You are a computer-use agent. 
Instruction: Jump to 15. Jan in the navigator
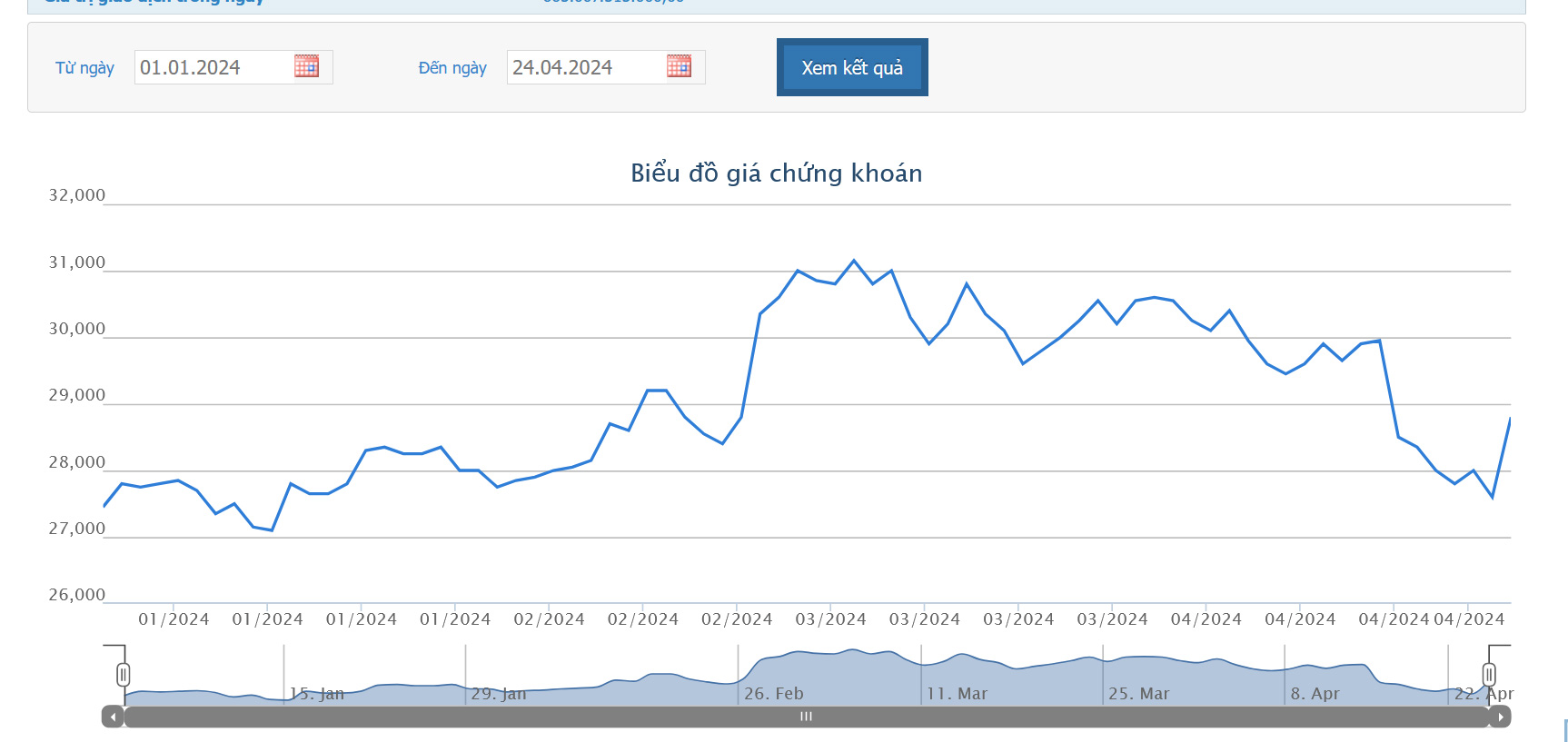316,694
